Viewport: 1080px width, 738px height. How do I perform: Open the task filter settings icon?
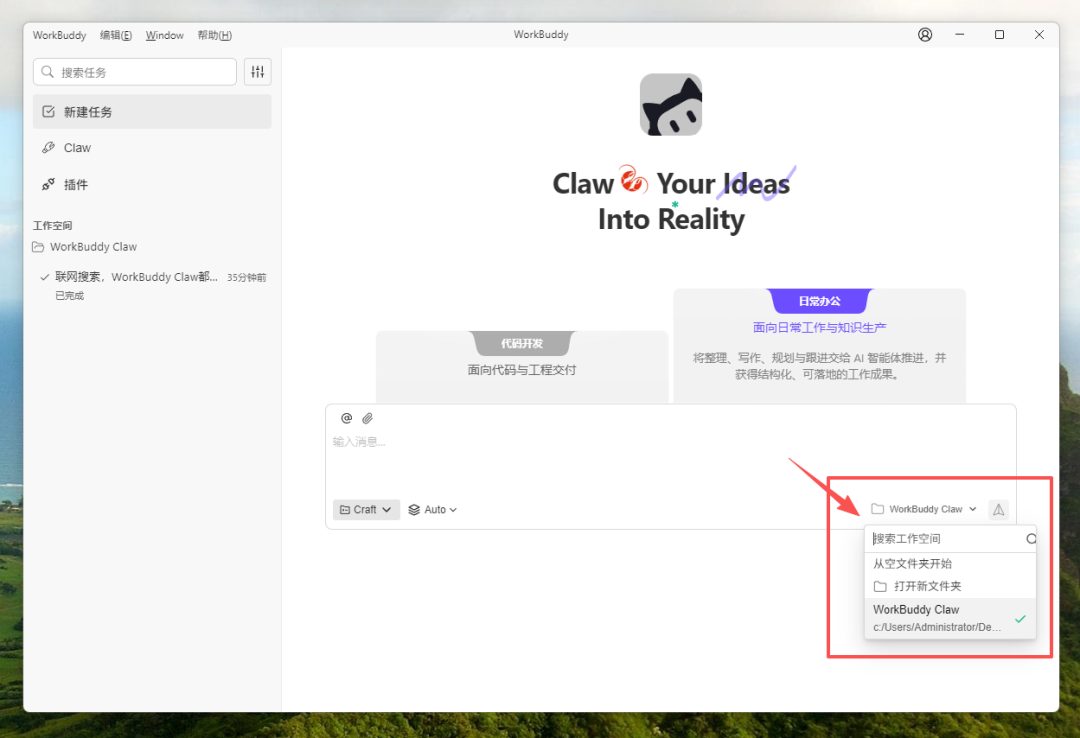(258, 72)
